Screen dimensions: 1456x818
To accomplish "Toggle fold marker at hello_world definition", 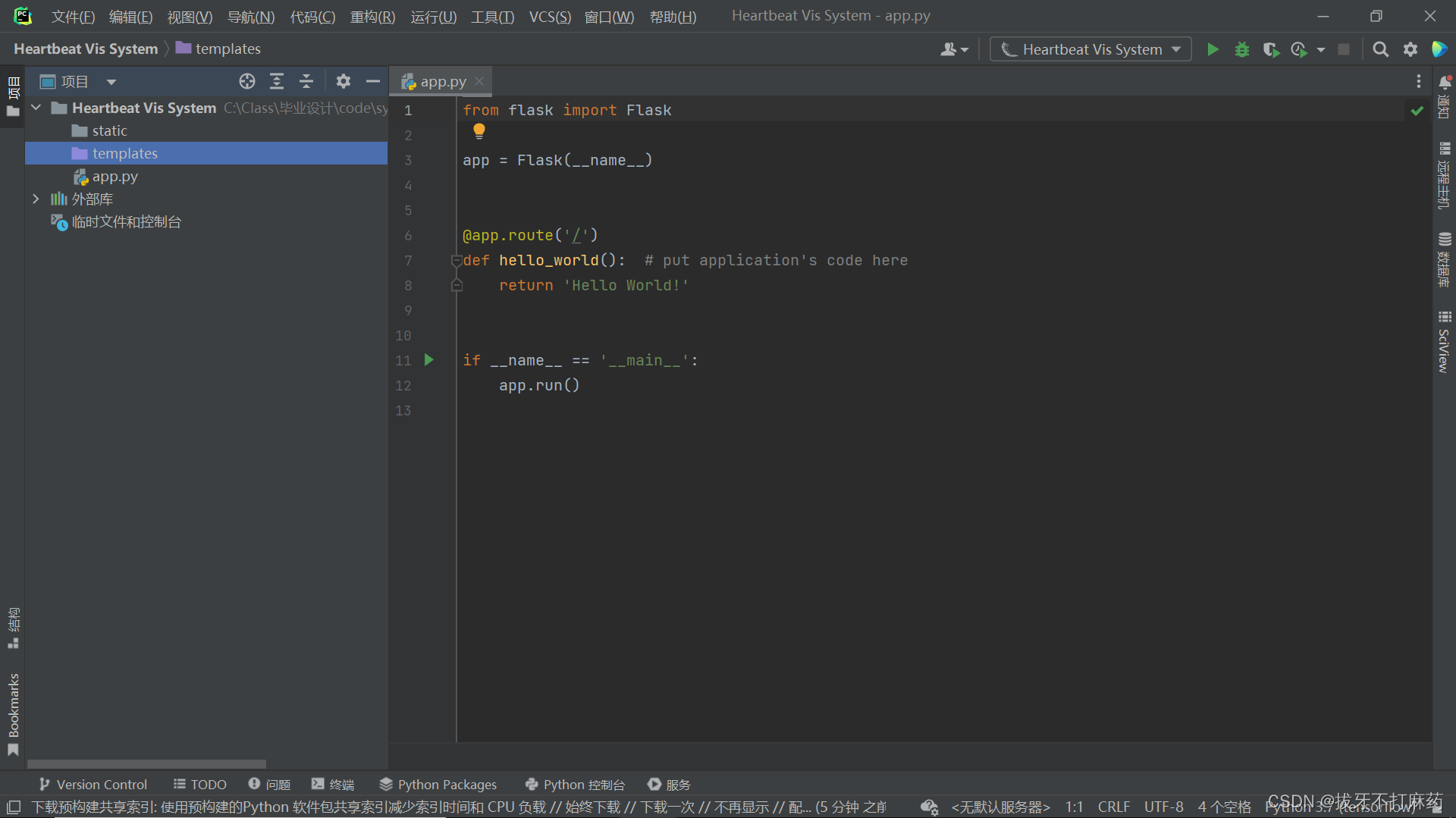I will [457, 261].
